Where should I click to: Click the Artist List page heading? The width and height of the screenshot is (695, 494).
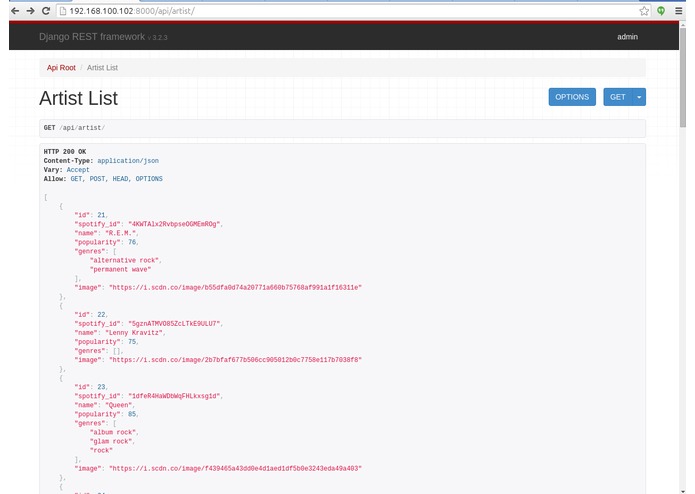[78, 98]
